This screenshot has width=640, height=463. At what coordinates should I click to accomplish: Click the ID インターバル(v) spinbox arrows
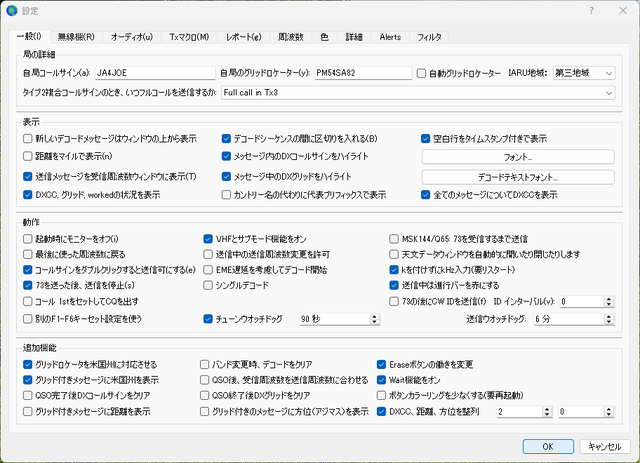click(x=609, y=301)
